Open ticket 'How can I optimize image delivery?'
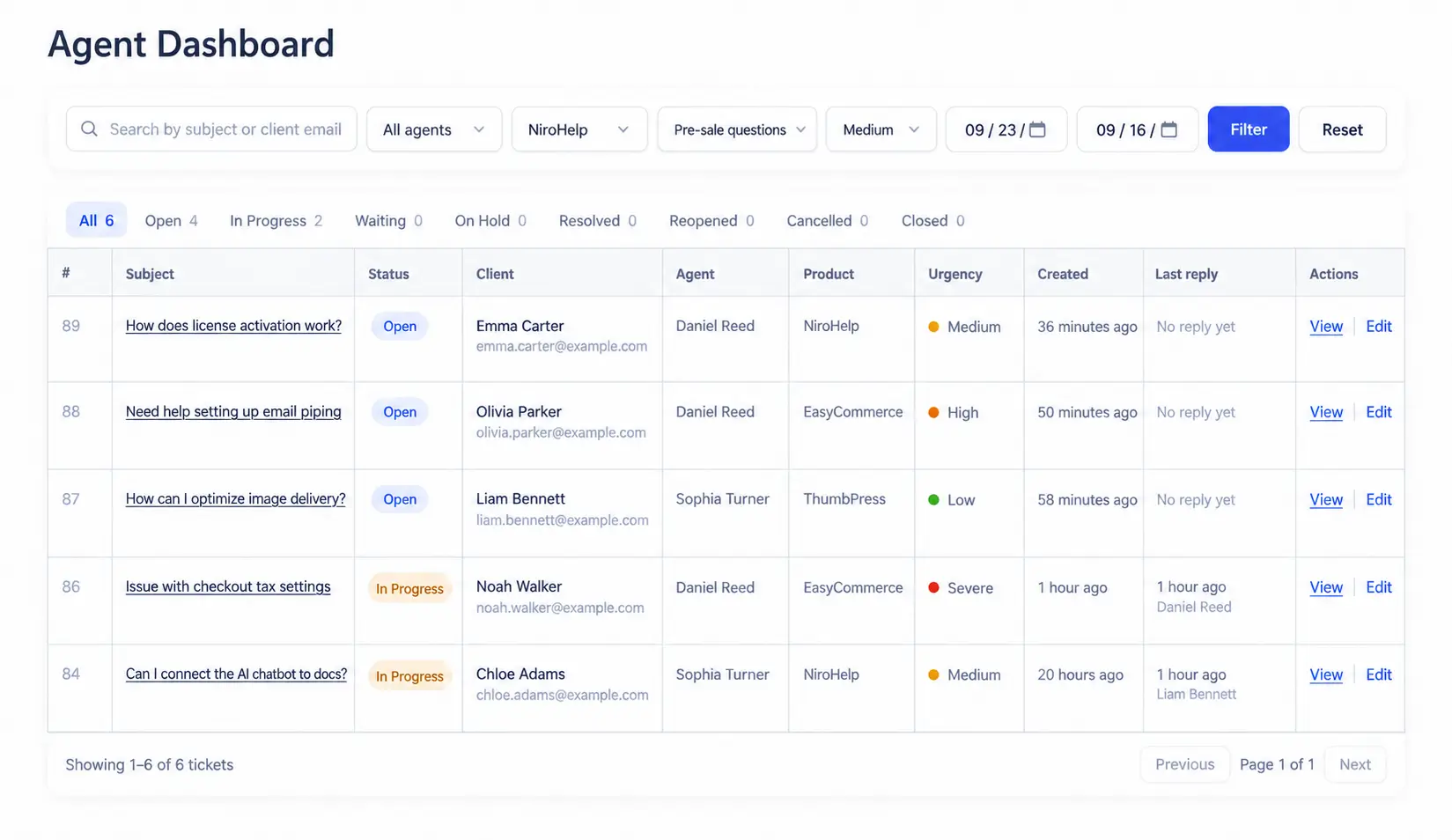This screenshot has width=1452, height=840. coord(235,499)
